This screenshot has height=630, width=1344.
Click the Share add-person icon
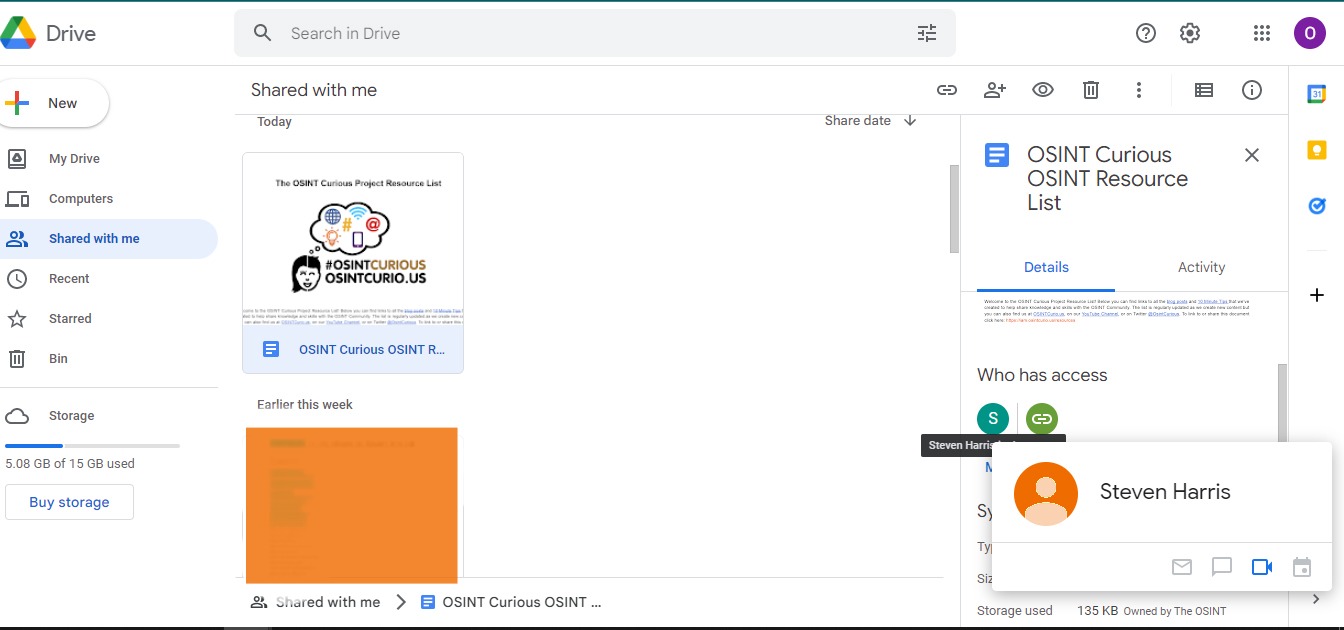tap(995, 90)
